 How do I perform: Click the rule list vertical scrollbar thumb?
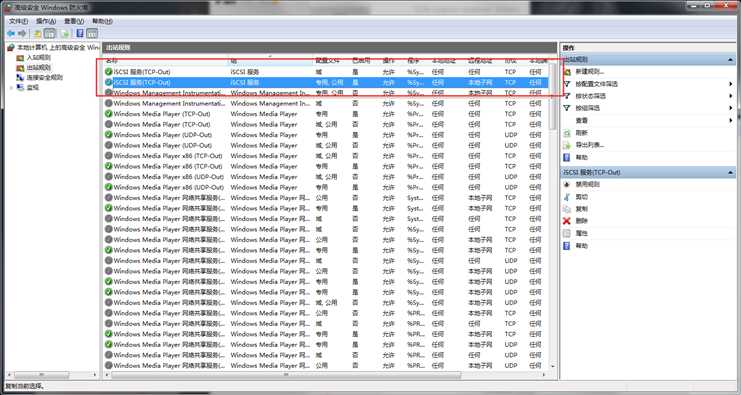pos(553,96)
